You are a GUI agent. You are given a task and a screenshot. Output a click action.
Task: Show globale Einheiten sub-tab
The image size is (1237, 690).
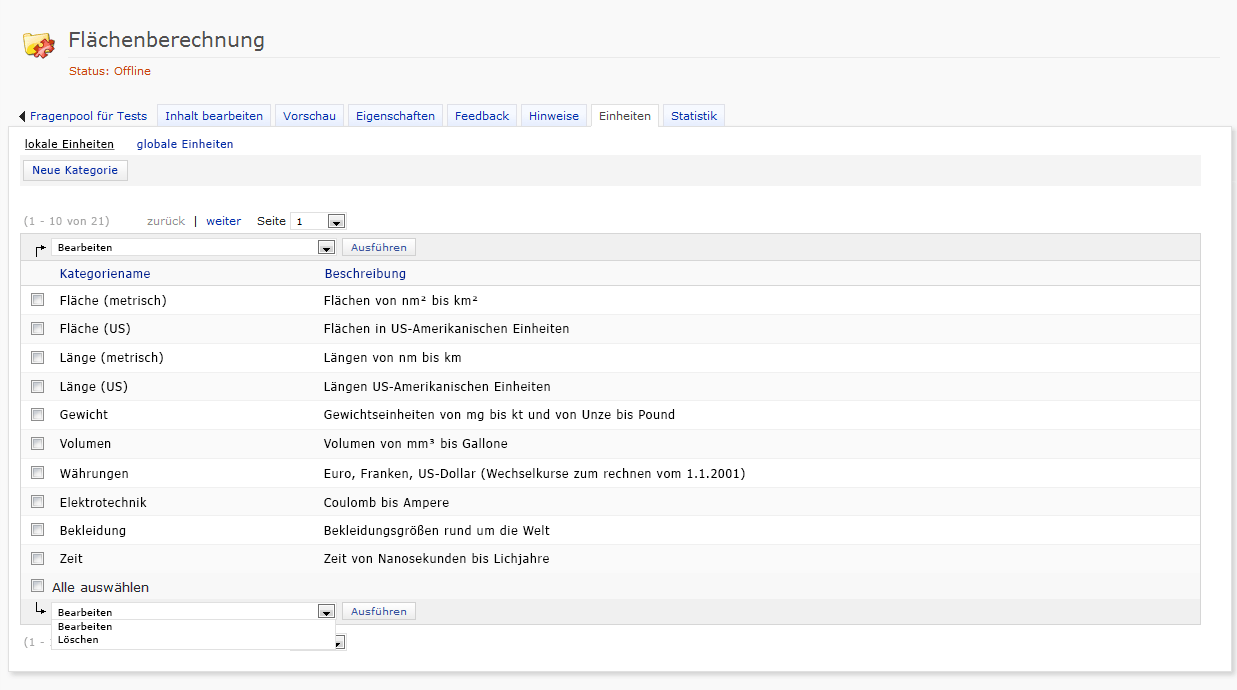pyautogui.click(x=185, y=144)
